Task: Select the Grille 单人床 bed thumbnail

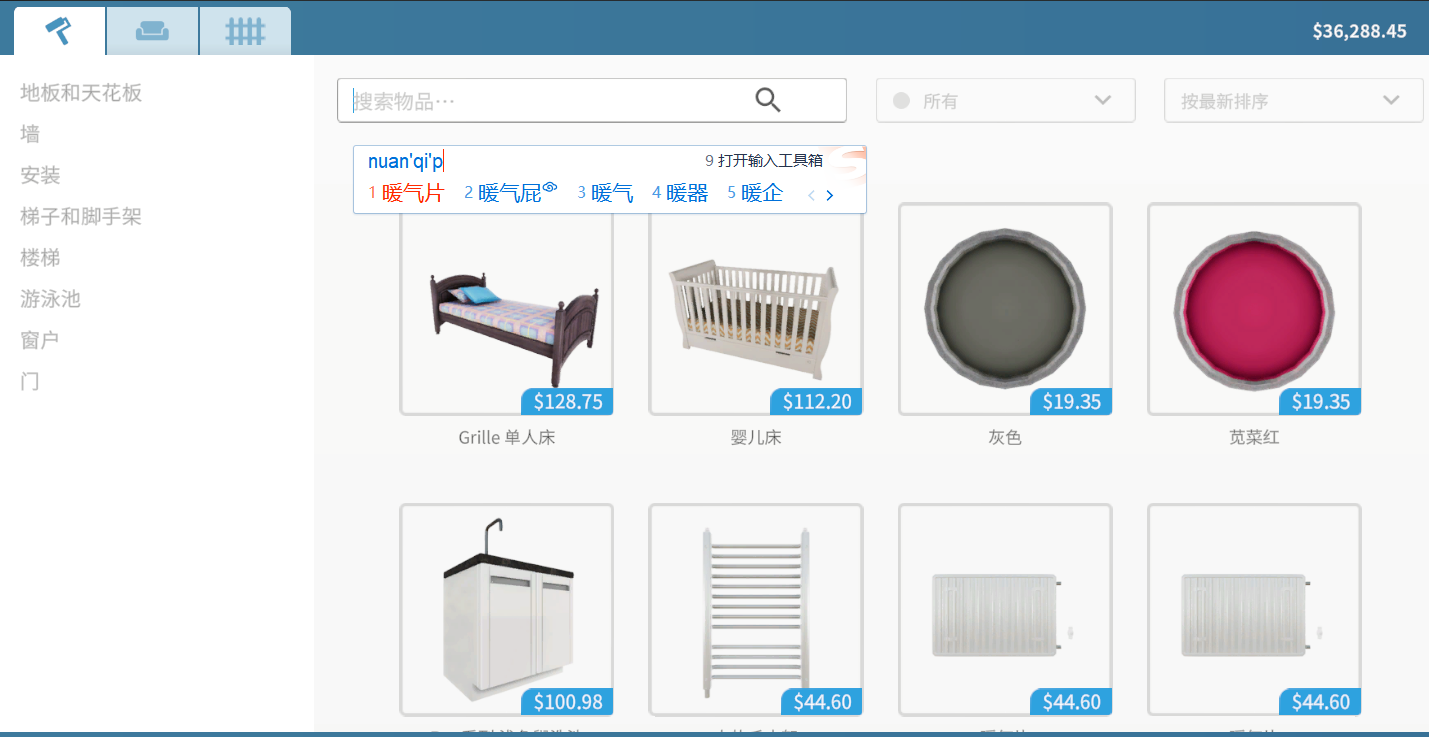Action: point(506,309)
